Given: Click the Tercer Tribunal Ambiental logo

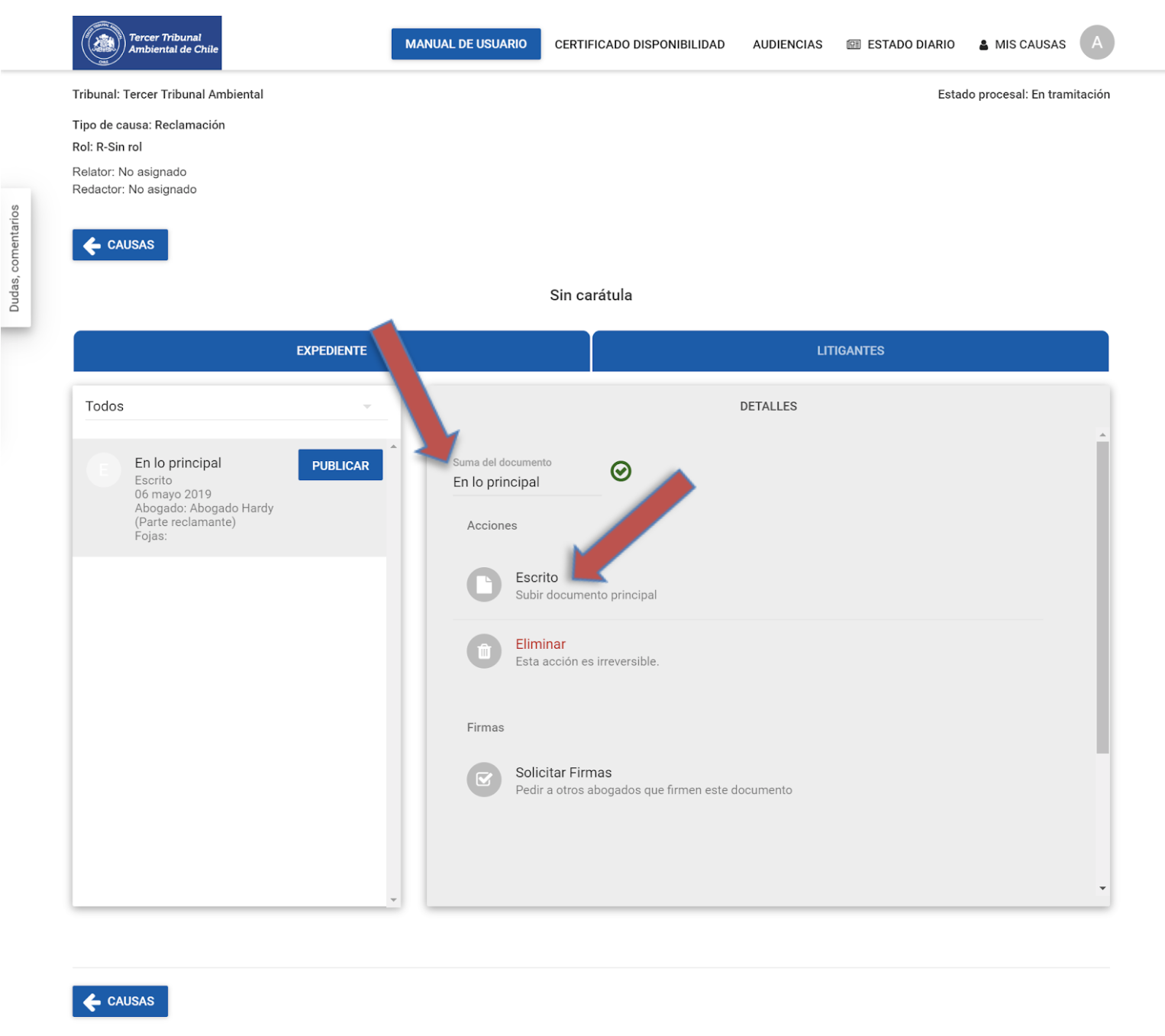Looking at the screenshot, I should (147, 44).
